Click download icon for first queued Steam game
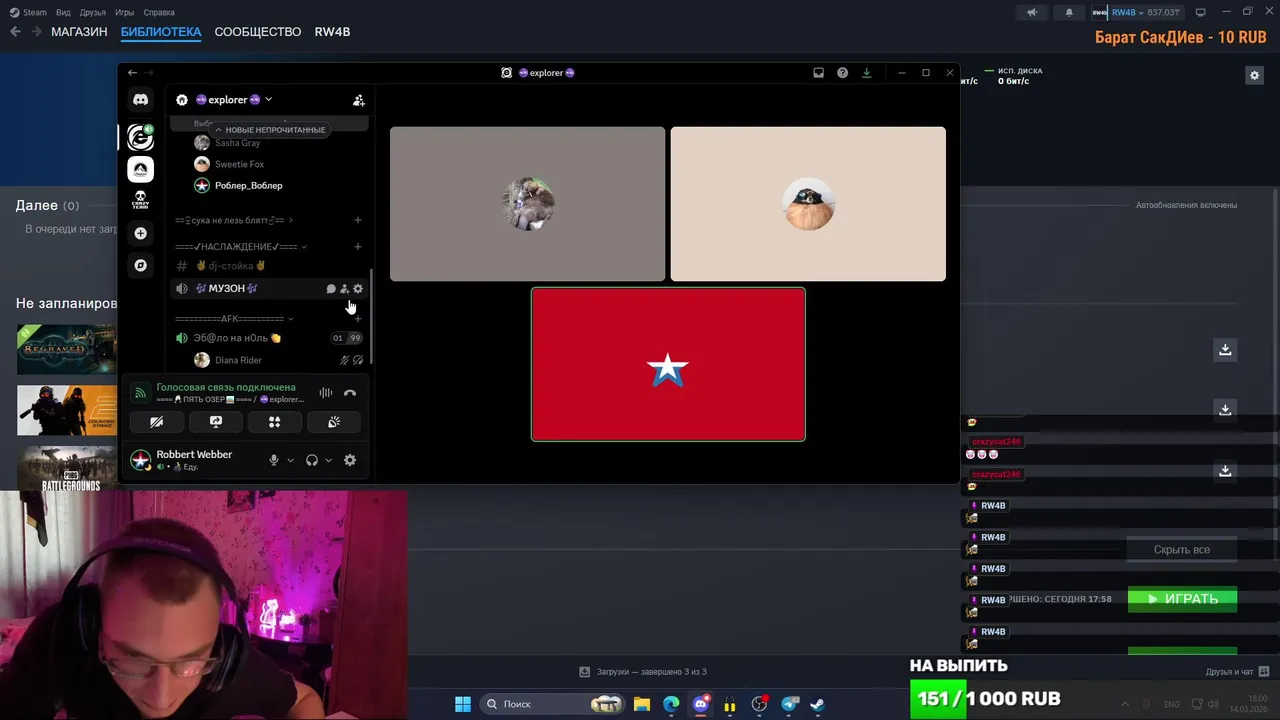 [1224, 349]
